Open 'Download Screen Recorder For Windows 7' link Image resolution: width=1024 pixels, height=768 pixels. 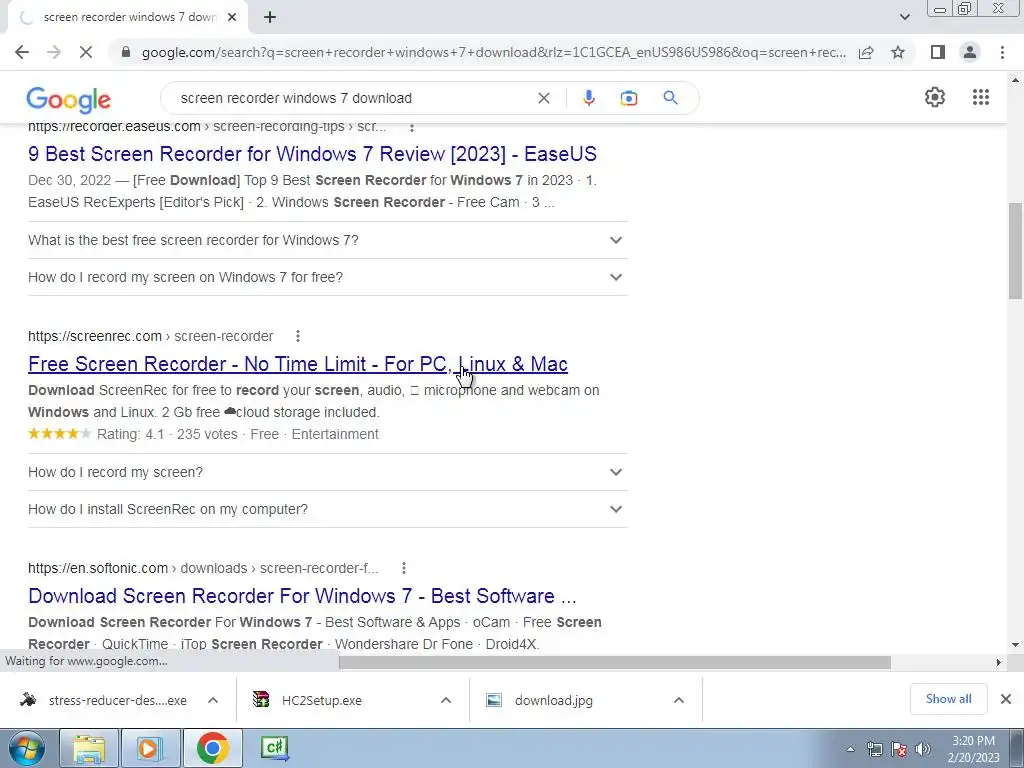click(x=302, y=596)
